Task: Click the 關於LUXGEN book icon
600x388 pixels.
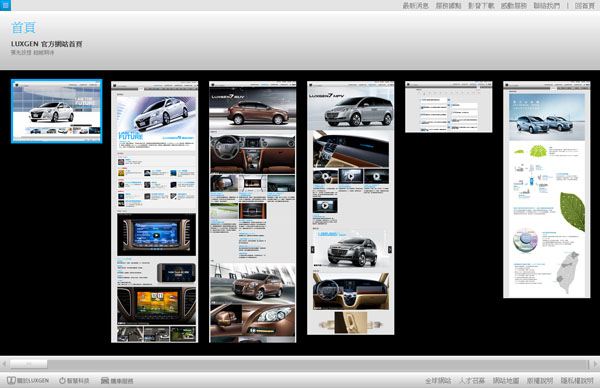Action: click(11, 380)
